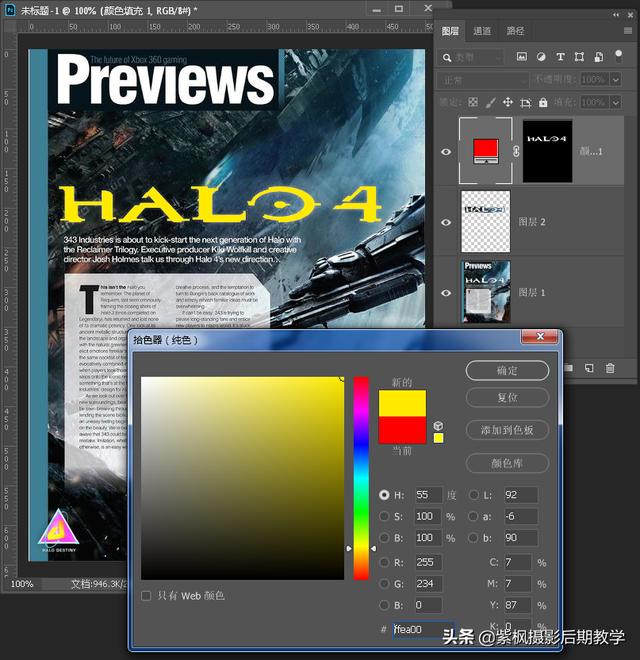Click the adjustment layer filter icon
The image size is (640, 660).
coord(541,57)
